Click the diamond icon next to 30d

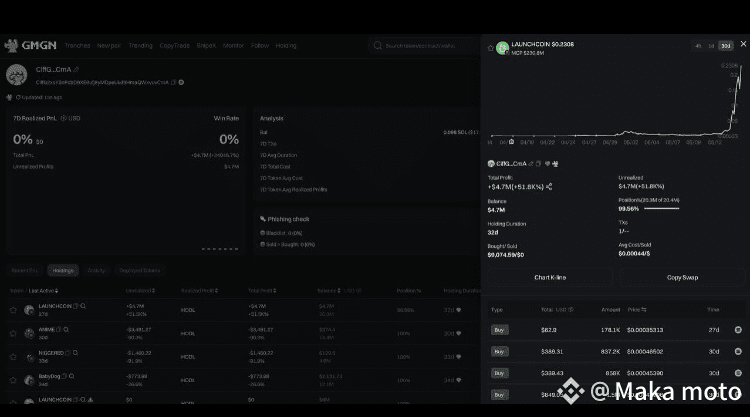pyautogui.click(x=459, y=333)
